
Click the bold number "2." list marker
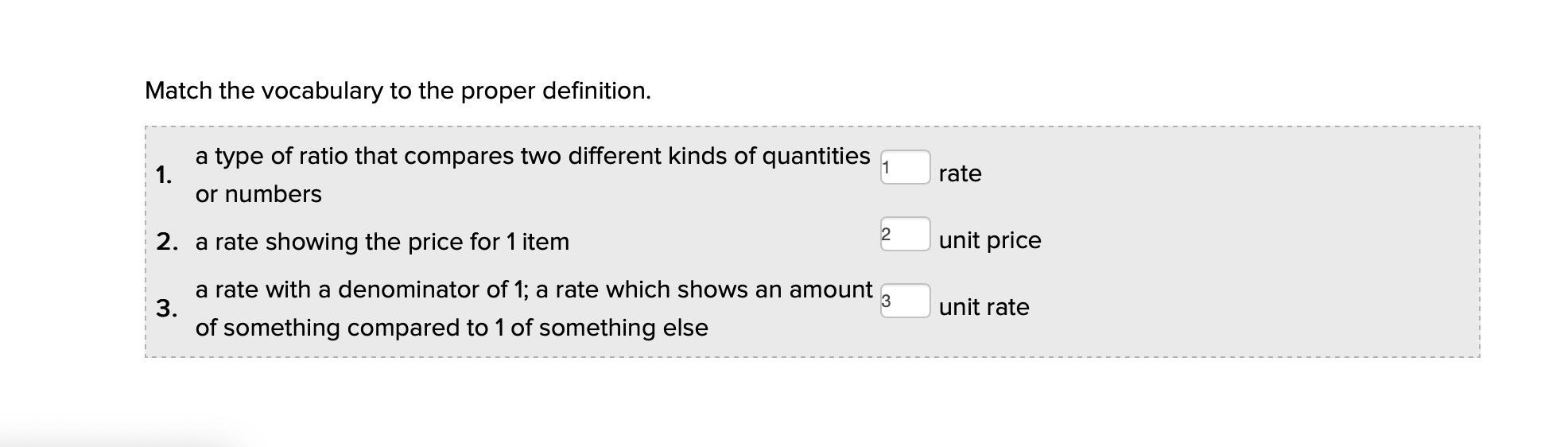click(x=167, y=241)
